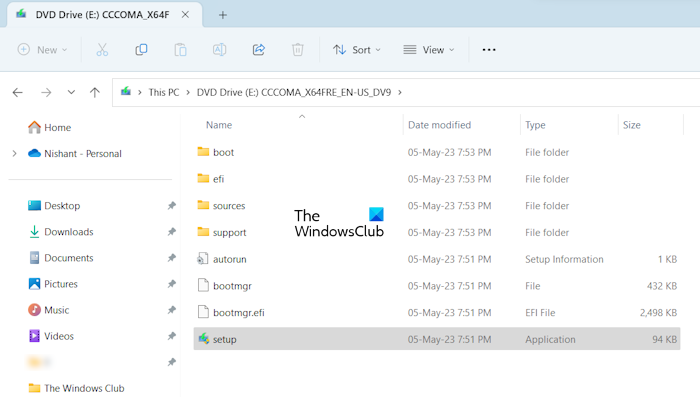Screen dimensions: 700x397
Task: Click the boot folder icon
Action: [x=203, y=151]
